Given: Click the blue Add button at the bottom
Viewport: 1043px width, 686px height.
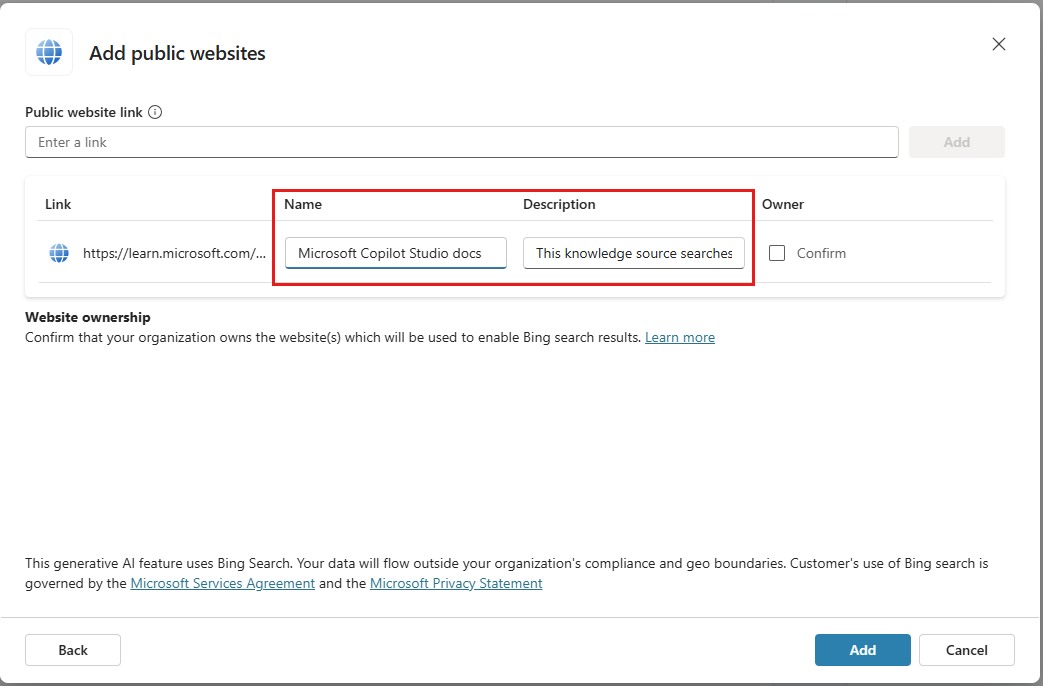Looking at the screenshot, I should click(x=863, y=650).
